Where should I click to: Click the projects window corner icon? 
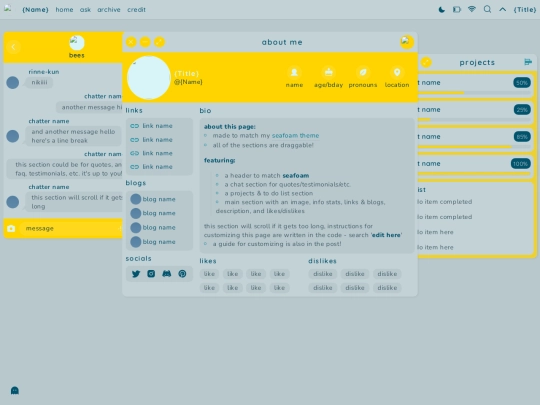click(x=528, y=62)
